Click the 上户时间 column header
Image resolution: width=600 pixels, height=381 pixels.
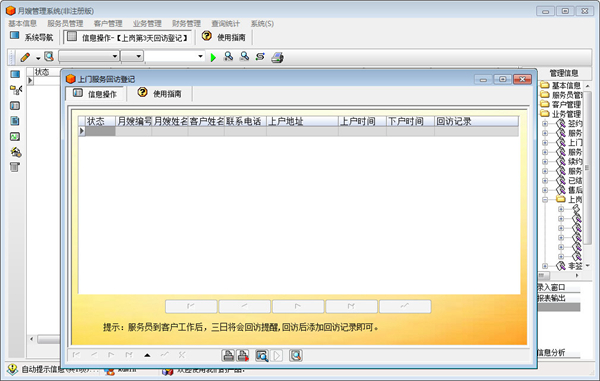coord(362,121)
